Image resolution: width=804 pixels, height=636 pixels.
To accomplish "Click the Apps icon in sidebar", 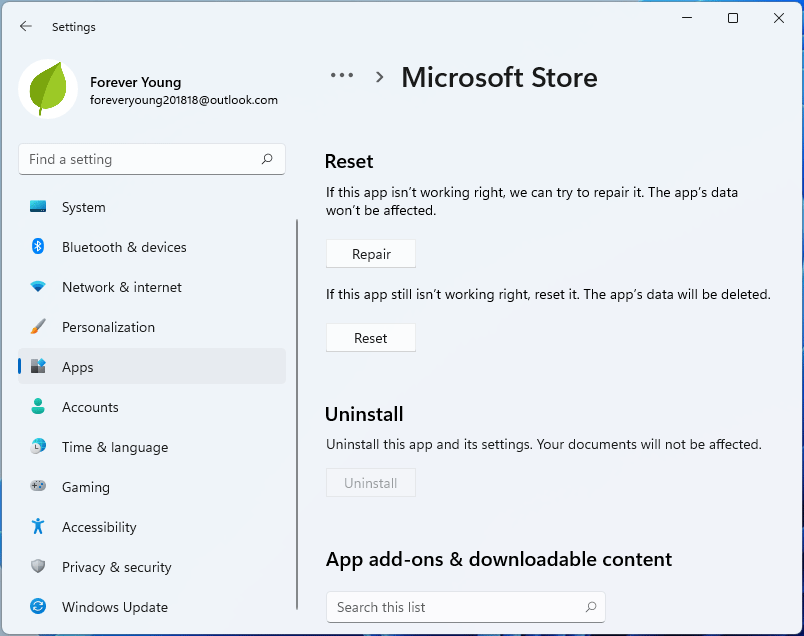I will (x=37, y=367).
